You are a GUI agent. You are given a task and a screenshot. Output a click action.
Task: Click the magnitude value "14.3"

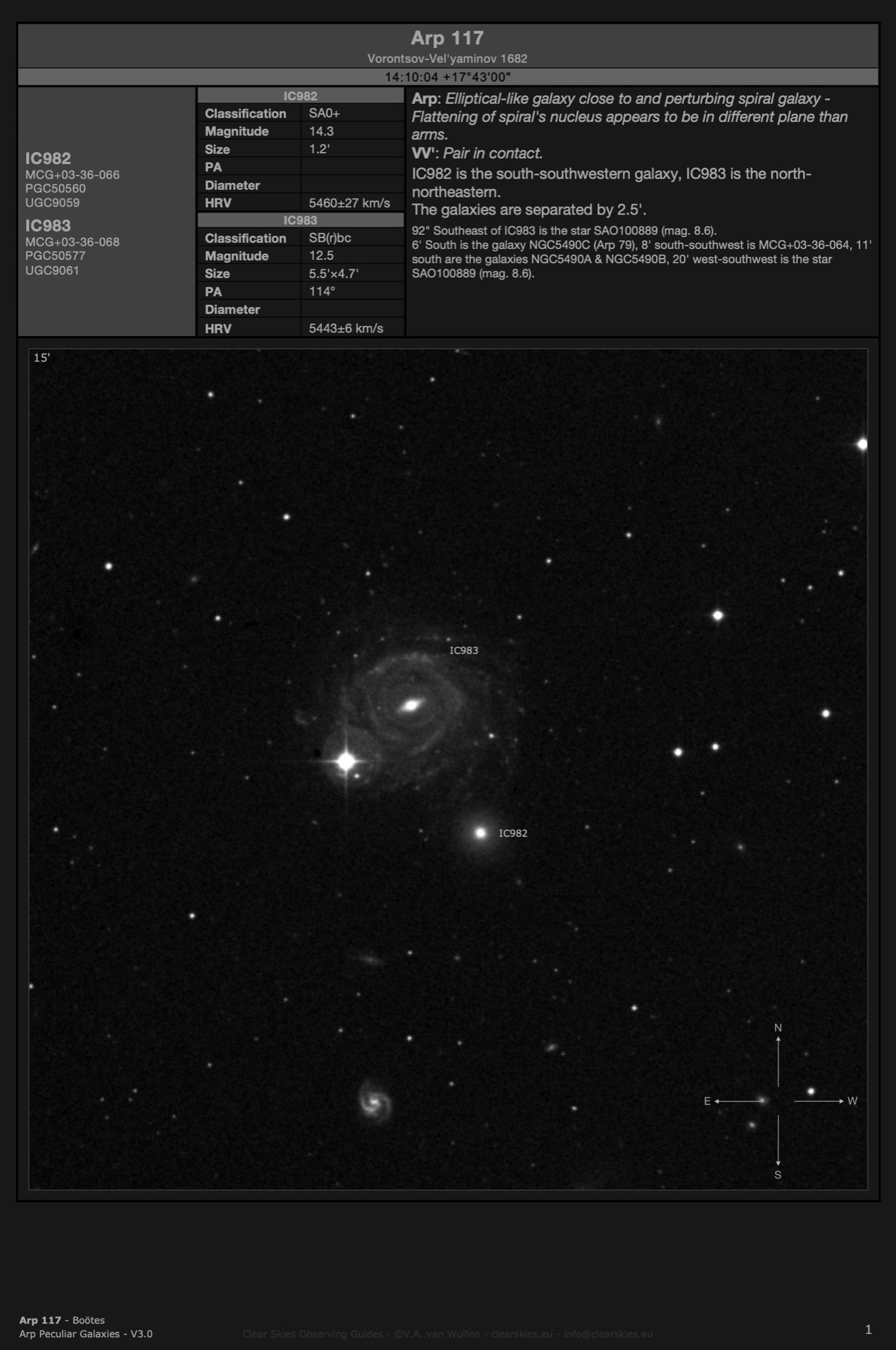[321, 131]
